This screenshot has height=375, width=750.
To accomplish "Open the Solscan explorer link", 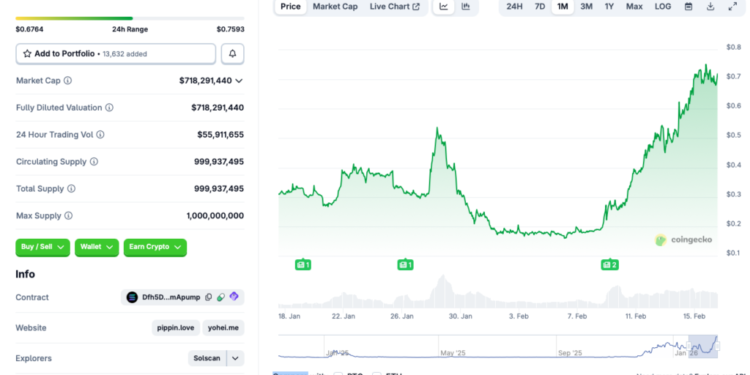I will click(207, 358).
